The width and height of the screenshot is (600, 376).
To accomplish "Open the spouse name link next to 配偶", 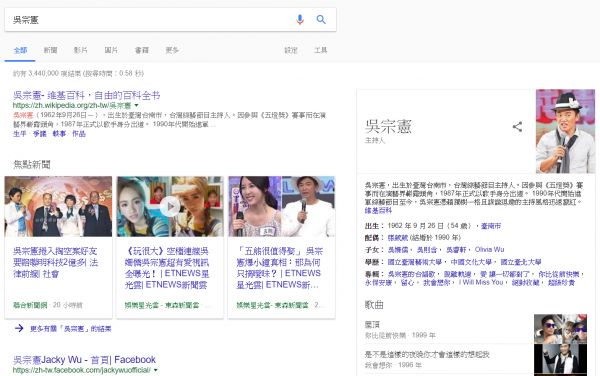I will tap(398, 238).
